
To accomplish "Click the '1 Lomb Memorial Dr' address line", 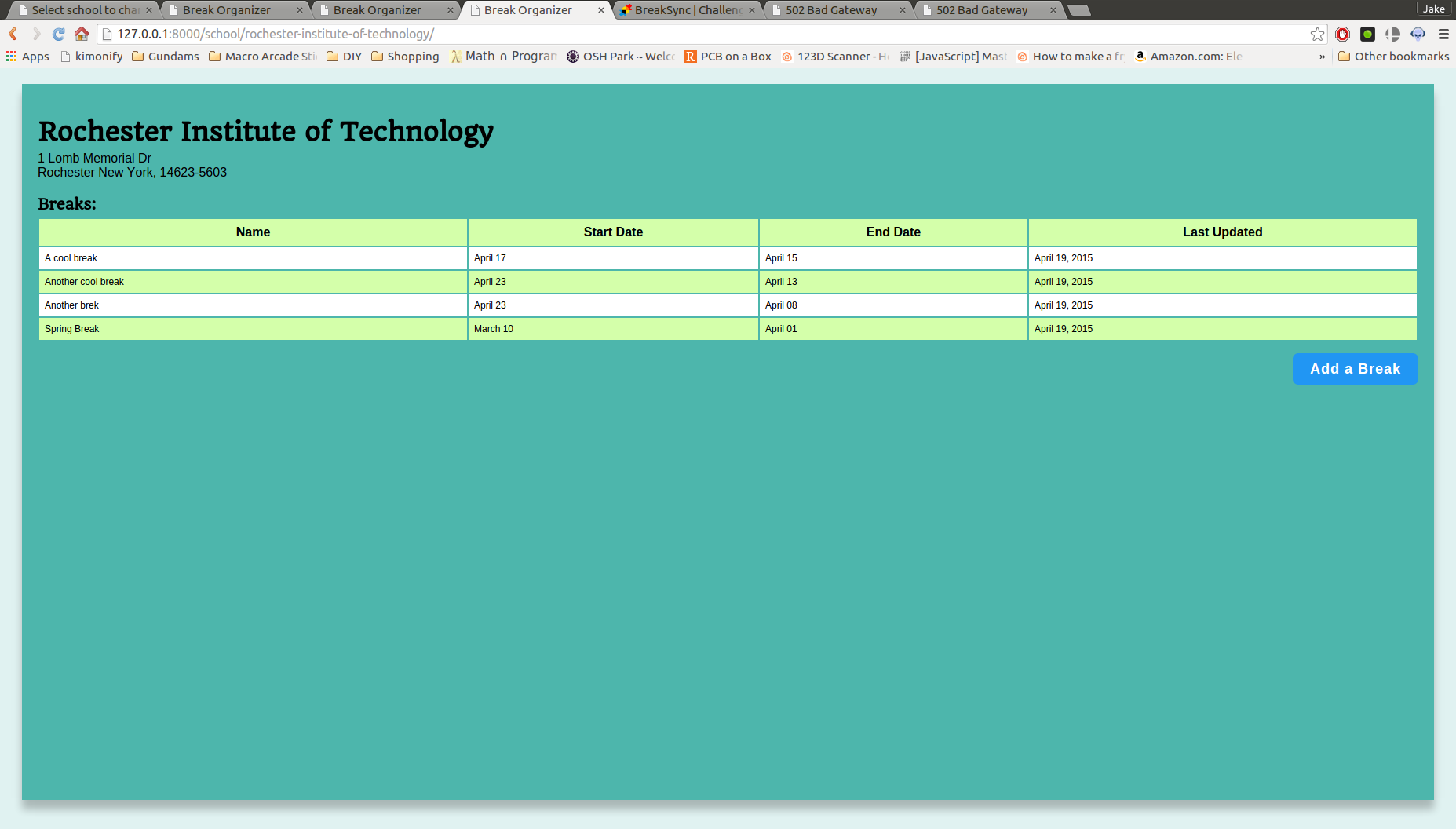I will [x=94, y=159].
